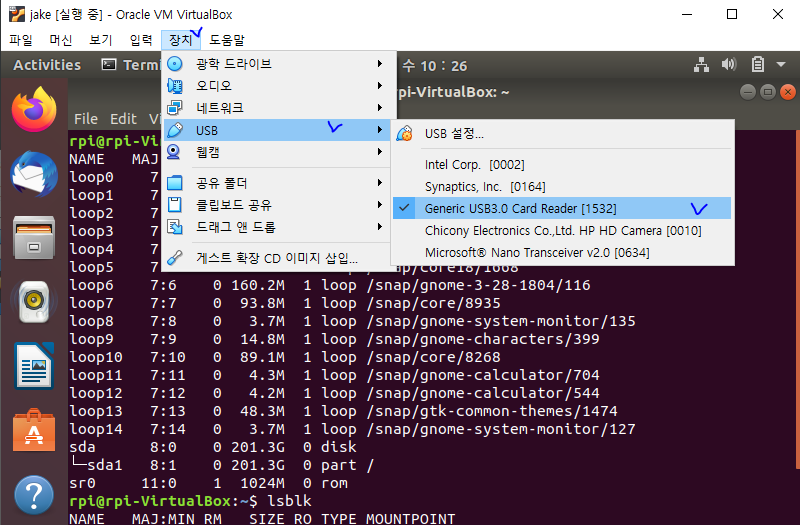Open the 파일 menu in VirtualBox
This screenshot has height=525, width=800.
tap(21, 40)
